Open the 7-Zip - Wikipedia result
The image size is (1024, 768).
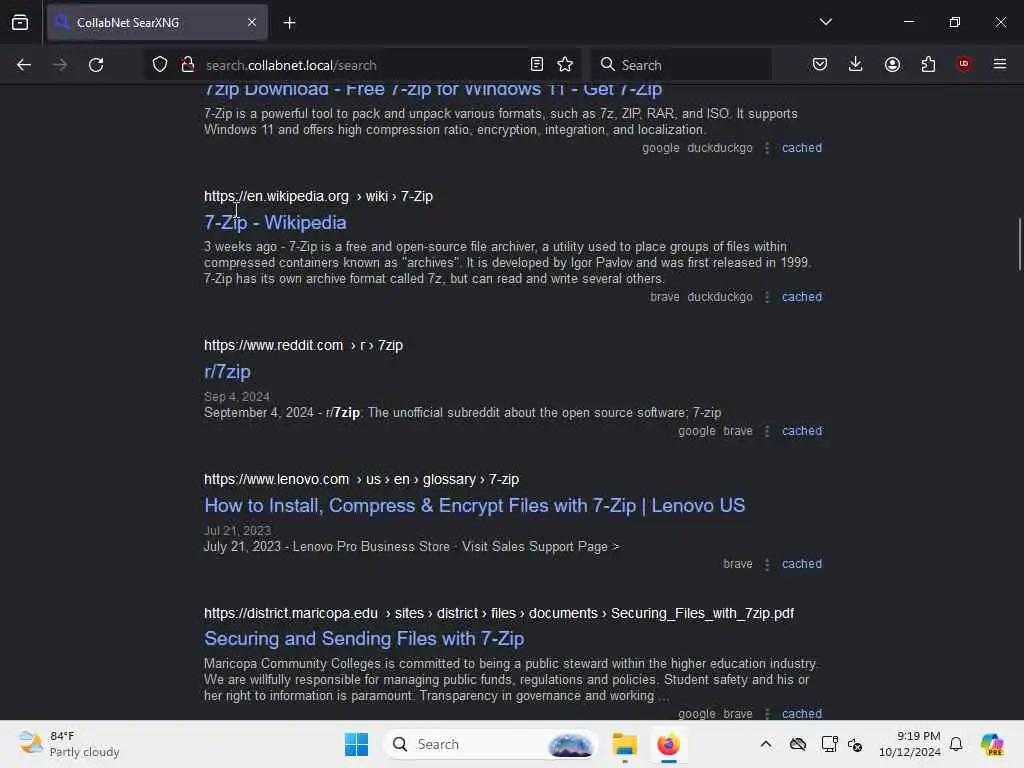point(275,223)
